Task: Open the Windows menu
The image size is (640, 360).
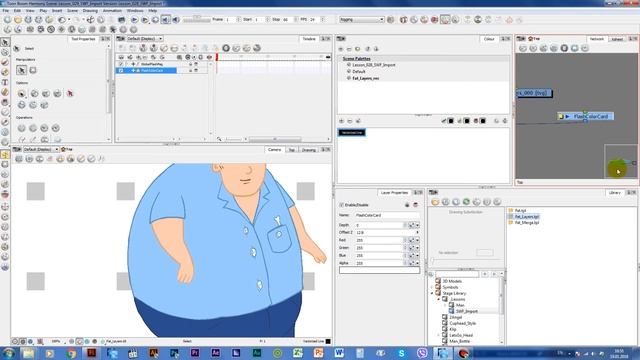Action: 135,11
